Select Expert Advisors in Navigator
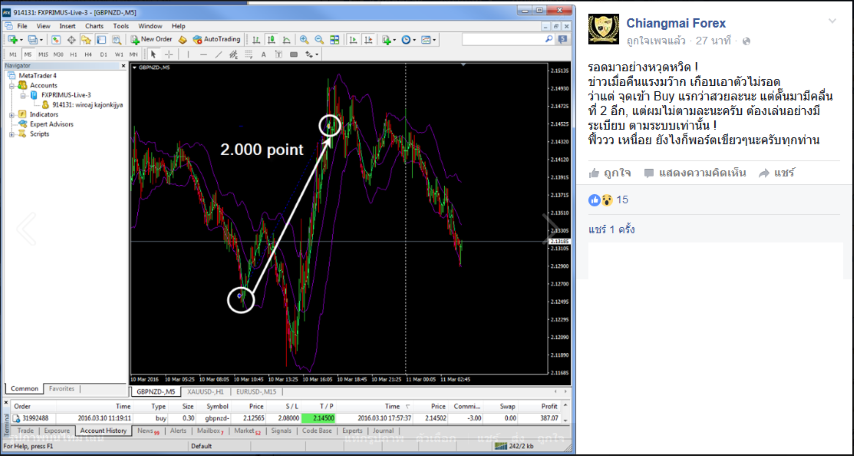Screen dimensions: 854x456 point(52,124)
